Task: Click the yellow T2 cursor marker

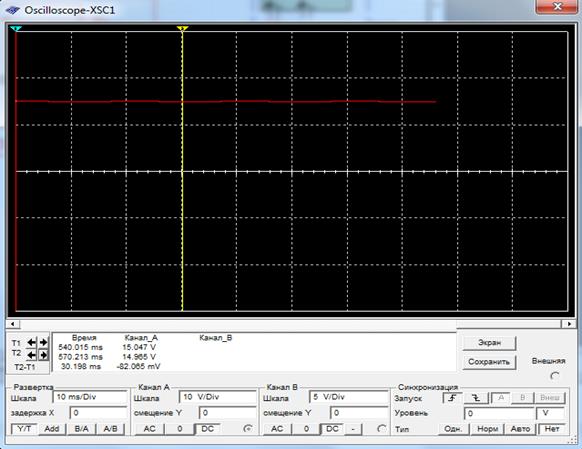Action: (182, 28)
